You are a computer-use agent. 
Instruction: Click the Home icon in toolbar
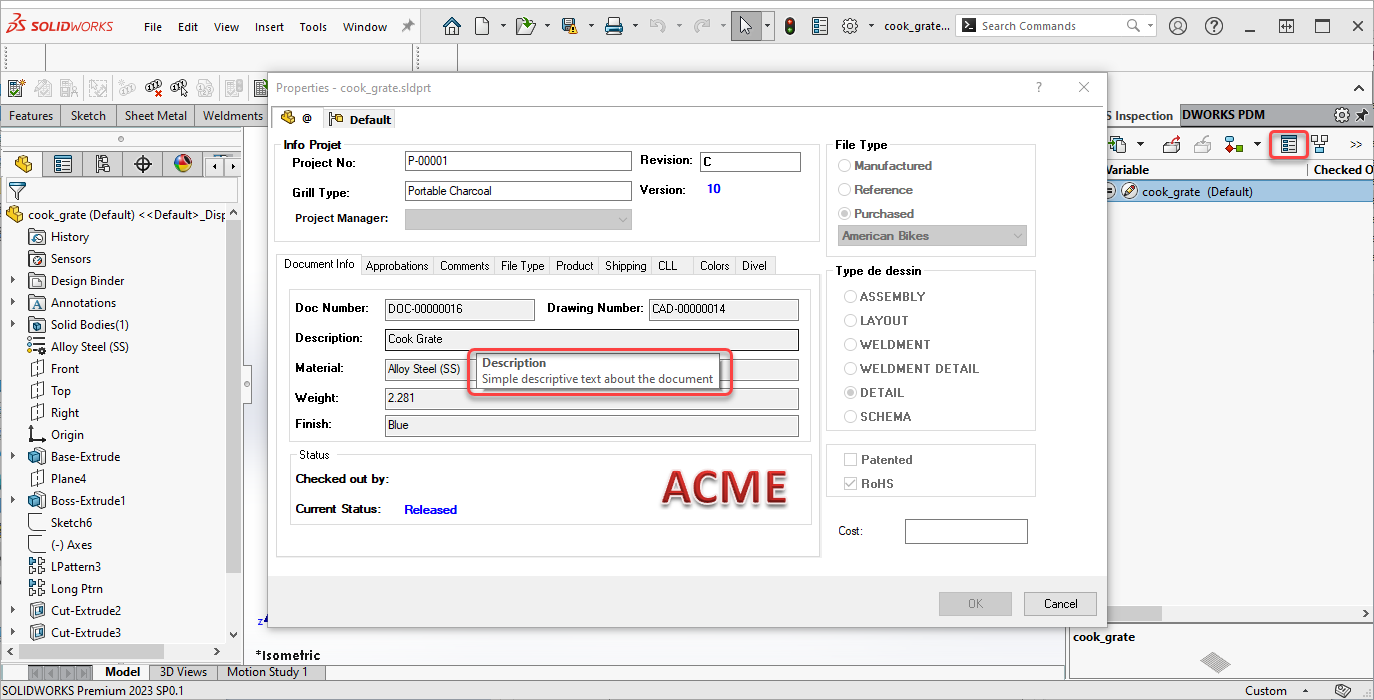click(452, 27)
